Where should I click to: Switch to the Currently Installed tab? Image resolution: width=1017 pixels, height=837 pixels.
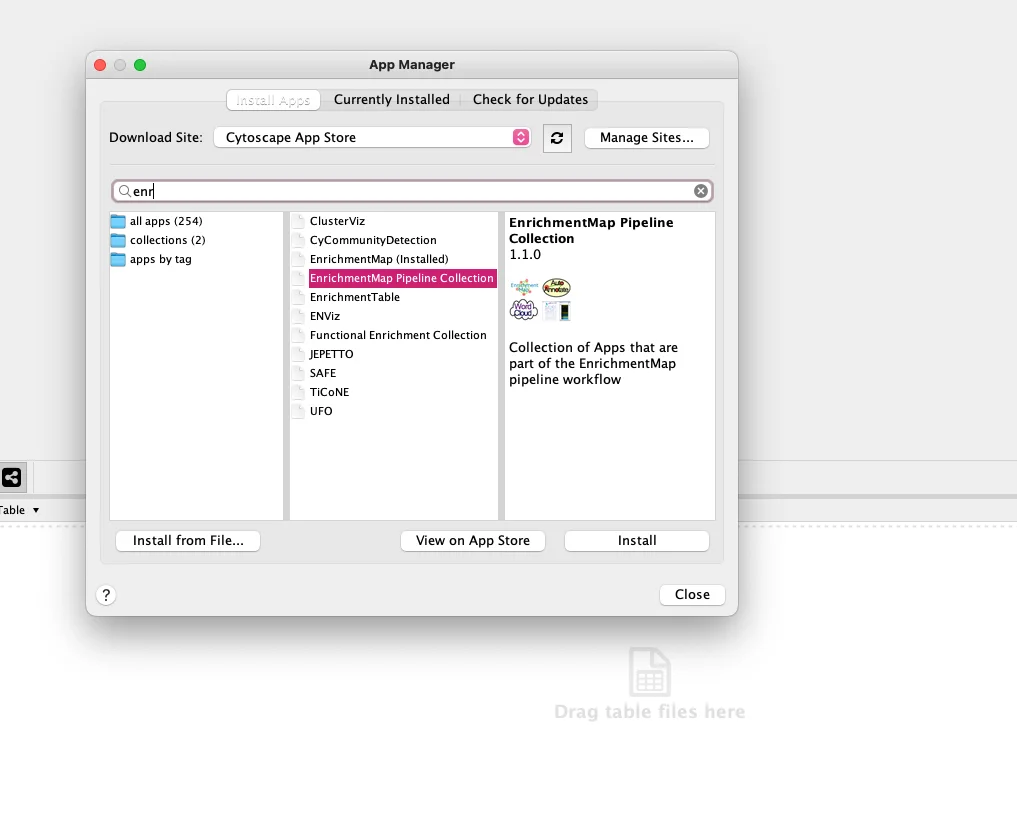[391, 100]
